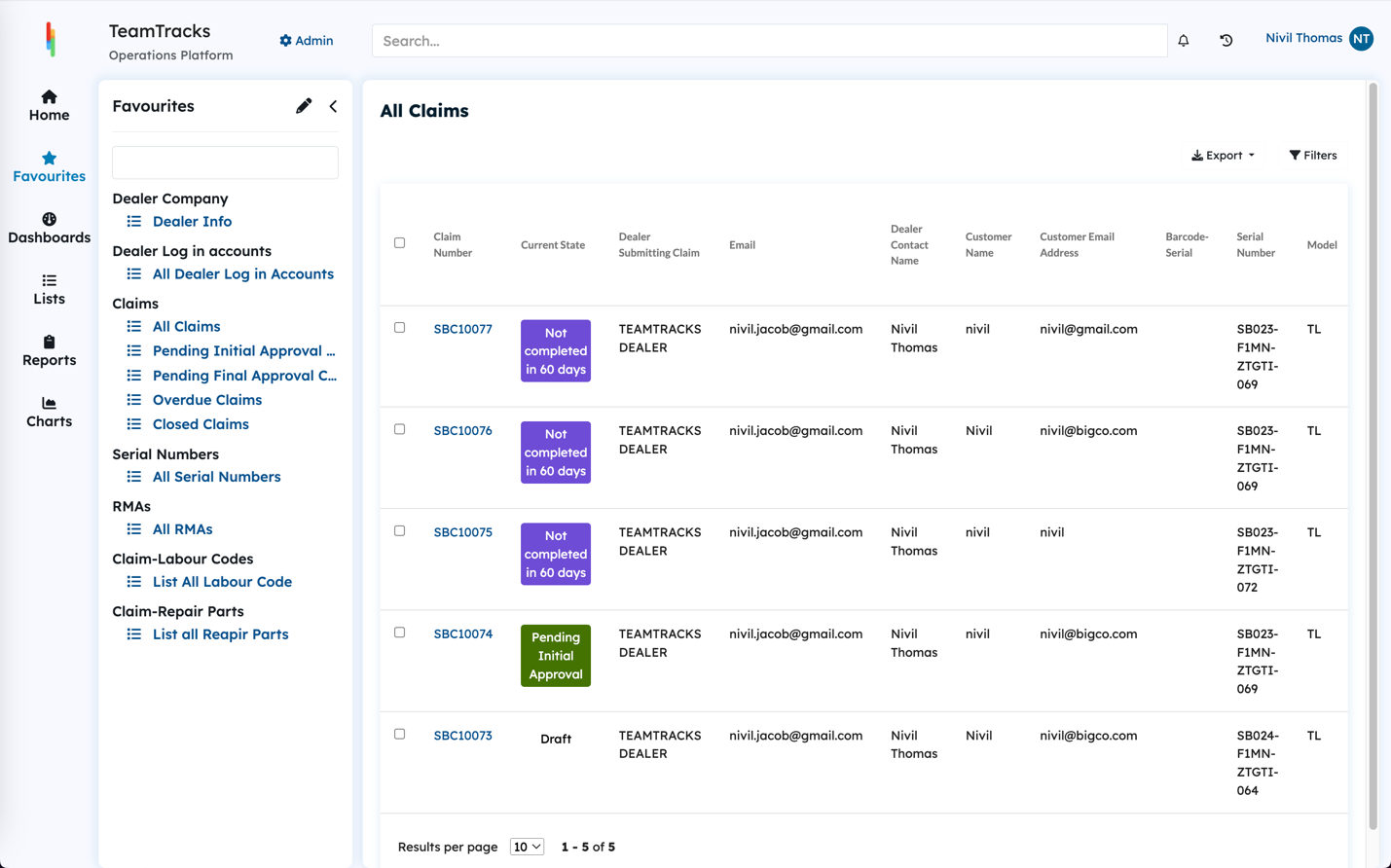Open the recent history icon
Viewport: 1391px width, 868px height.
1226,41
